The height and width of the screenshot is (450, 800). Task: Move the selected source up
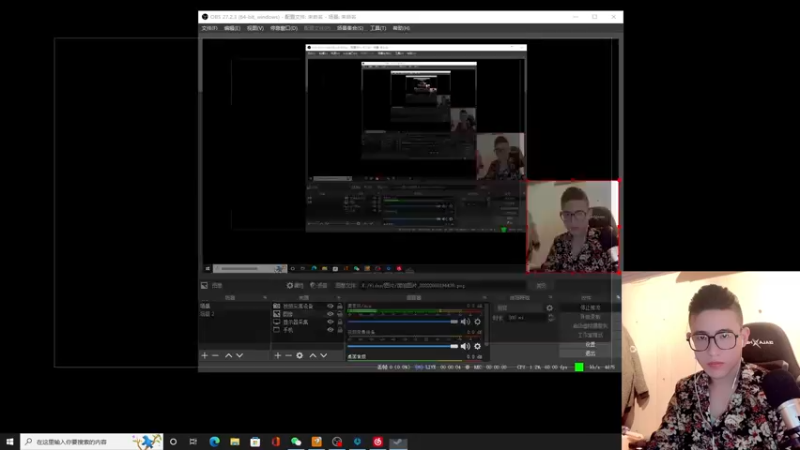click(x=313, y=356)
